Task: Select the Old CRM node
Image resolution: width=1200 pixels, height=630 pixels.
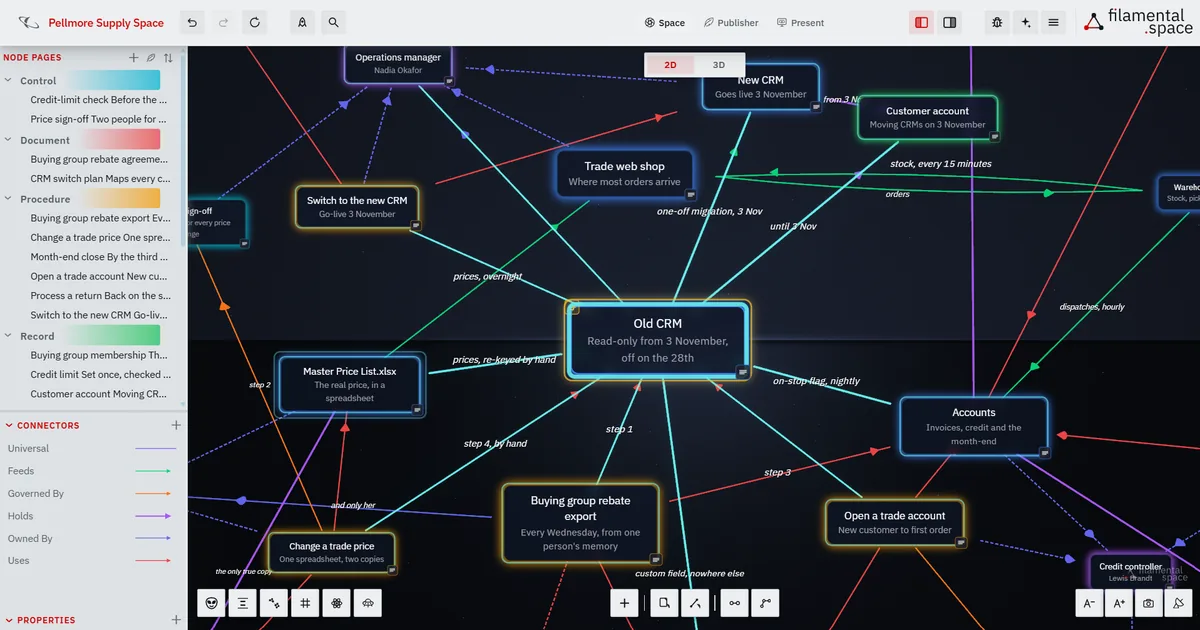Action: tap(657, 340)
